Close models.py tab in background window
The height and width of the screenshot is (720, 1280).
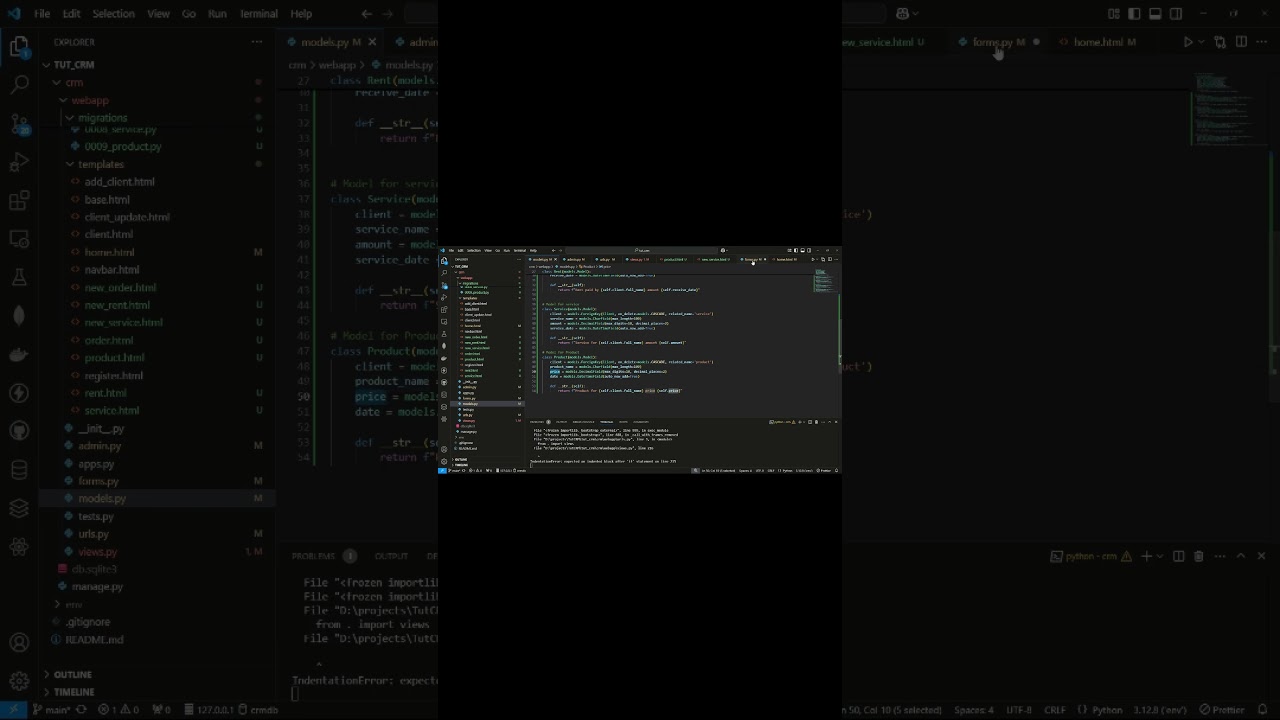[372, 42]
